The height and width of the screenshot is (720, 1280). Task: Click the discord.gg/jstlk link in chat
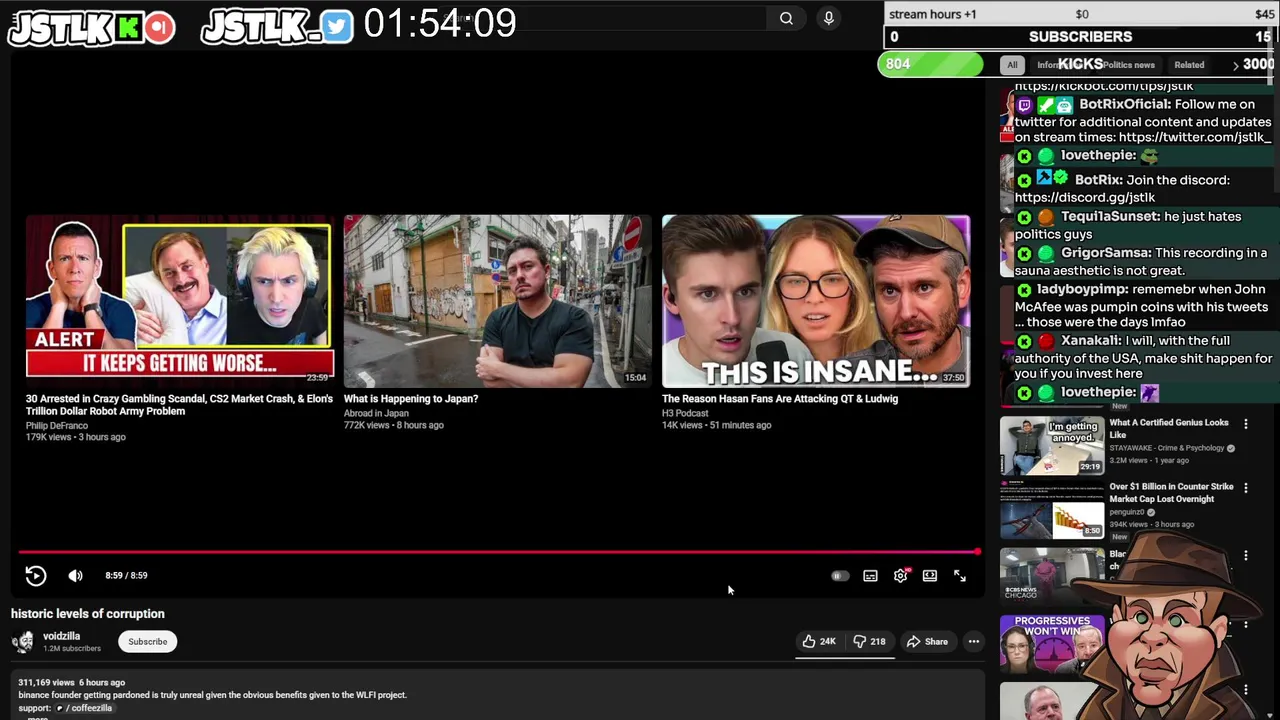pyautogui.click(x=1085, y=198)
